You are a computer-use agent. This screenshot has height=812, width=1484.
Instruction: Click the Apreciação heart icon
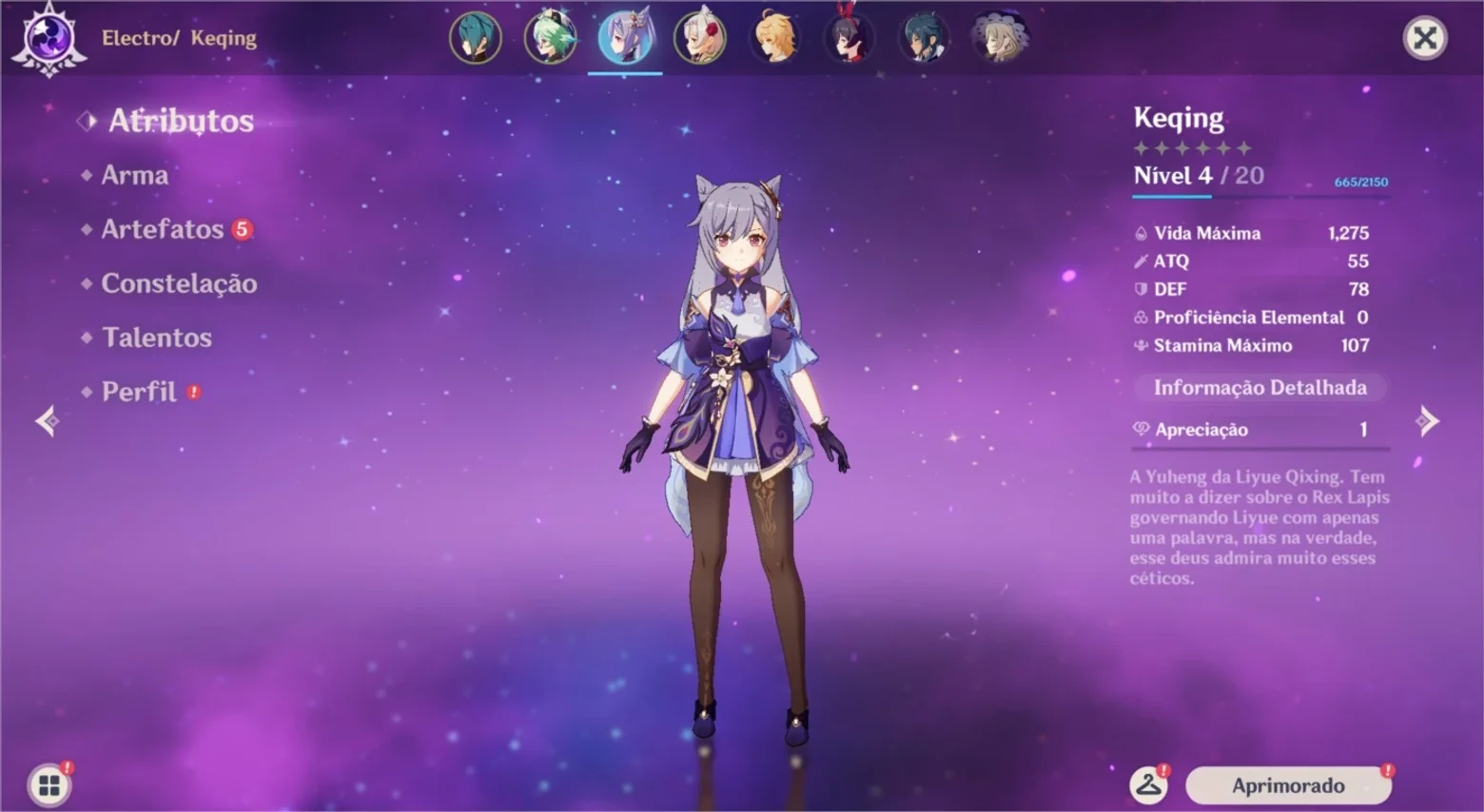point(1142,429)
